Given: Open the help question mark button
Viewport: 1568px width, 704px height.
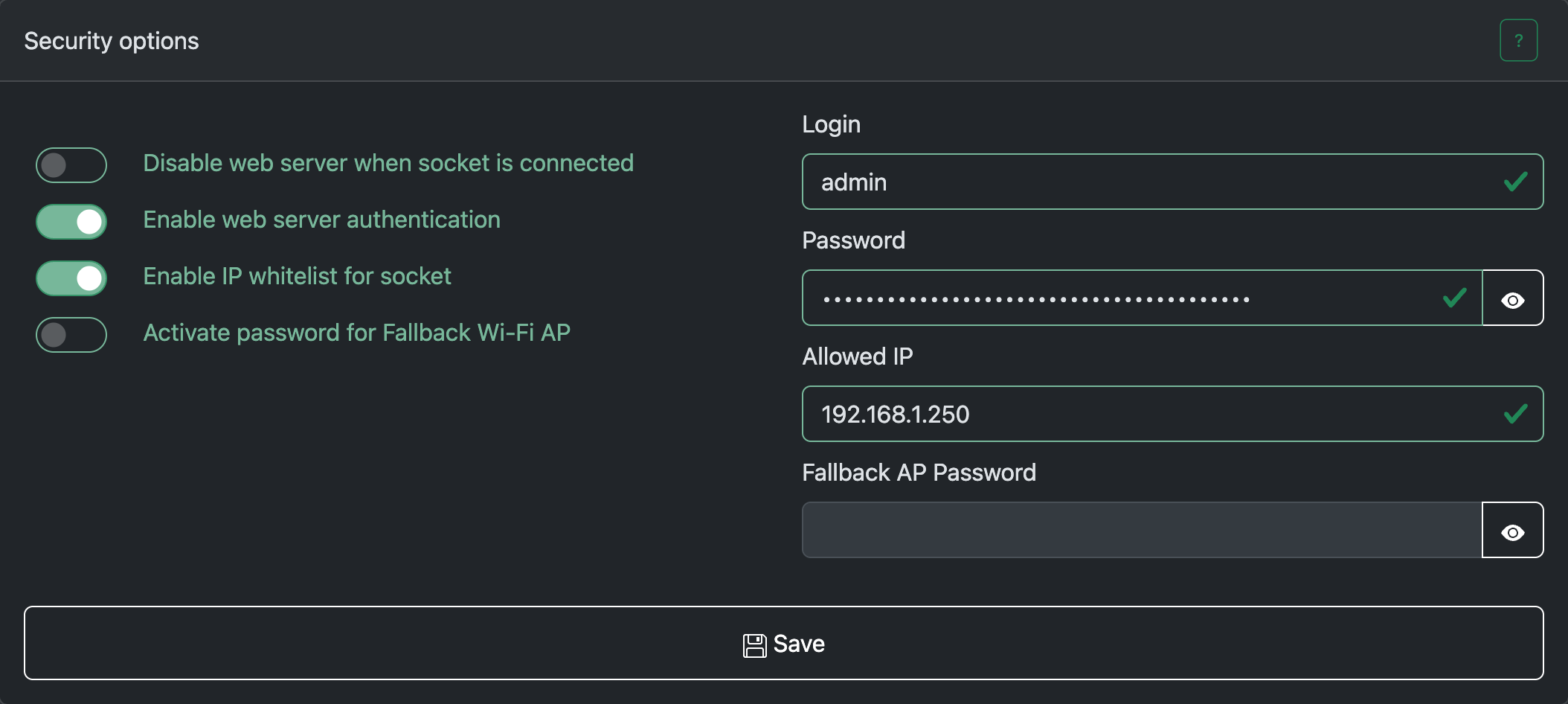Looking at the screenshot, I should 1518,40.
